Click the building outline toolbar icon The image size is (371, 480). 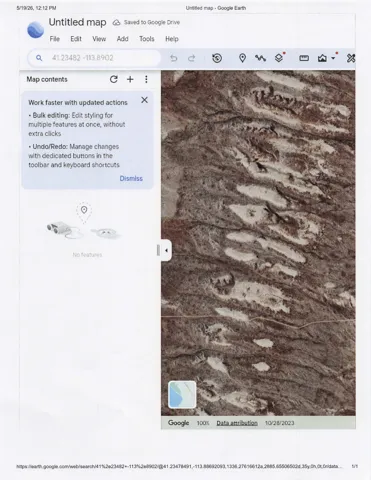322,58
